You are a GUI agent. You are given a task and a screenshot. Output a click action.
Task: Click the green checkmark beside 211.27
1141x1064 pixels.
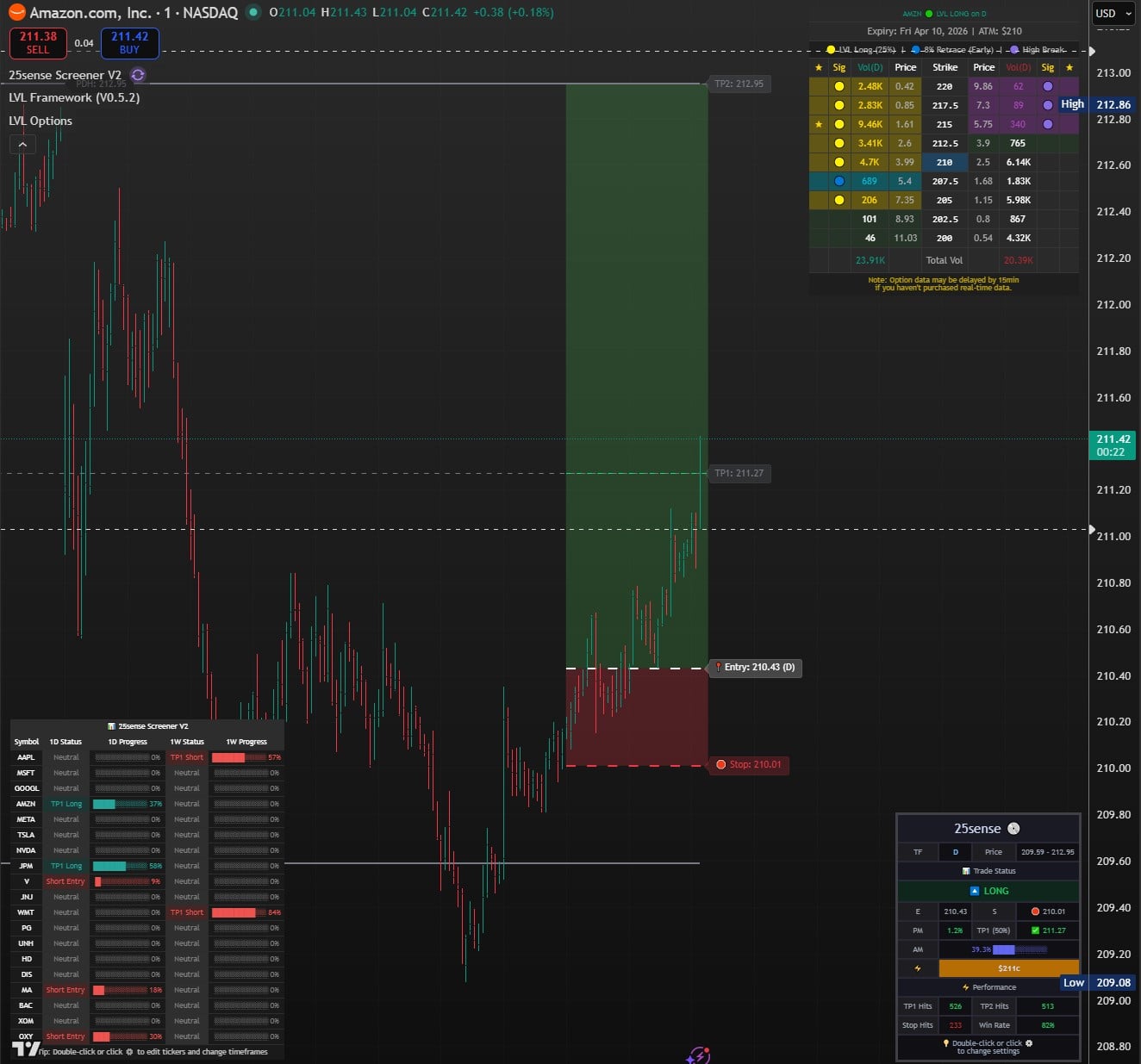tap(1035, 930)
